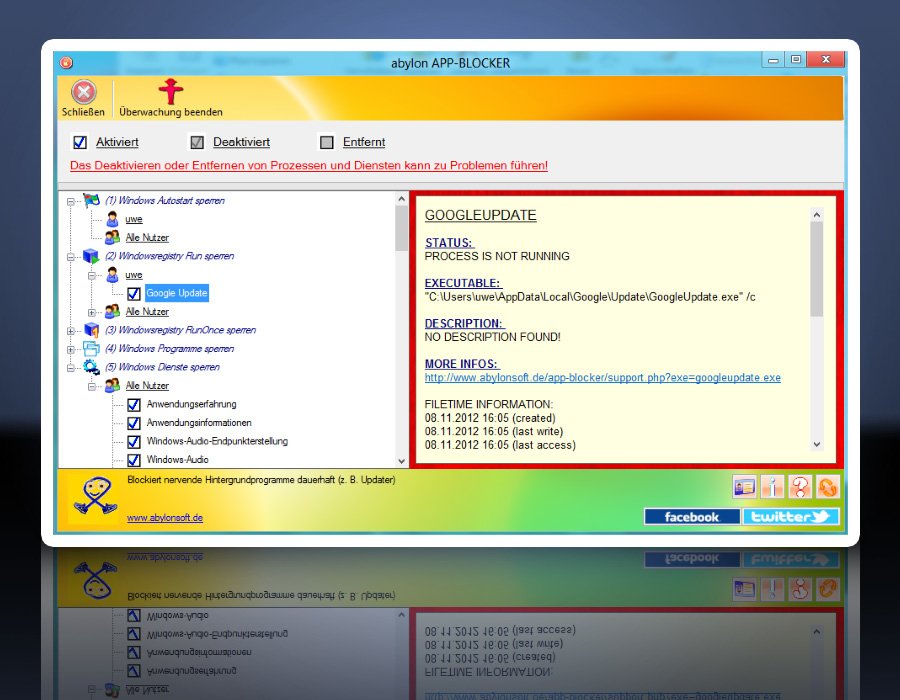Click the Windowsregistry Run cube icon
Viewport: 900px width, 700px height.
coord(91,256)
